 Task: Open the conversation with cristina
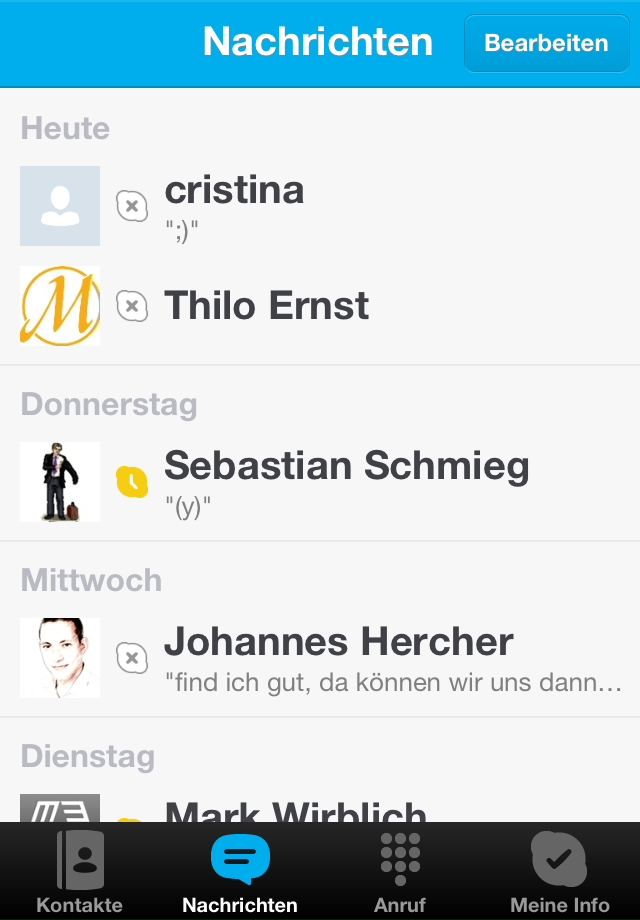click(x=320, y=206)
